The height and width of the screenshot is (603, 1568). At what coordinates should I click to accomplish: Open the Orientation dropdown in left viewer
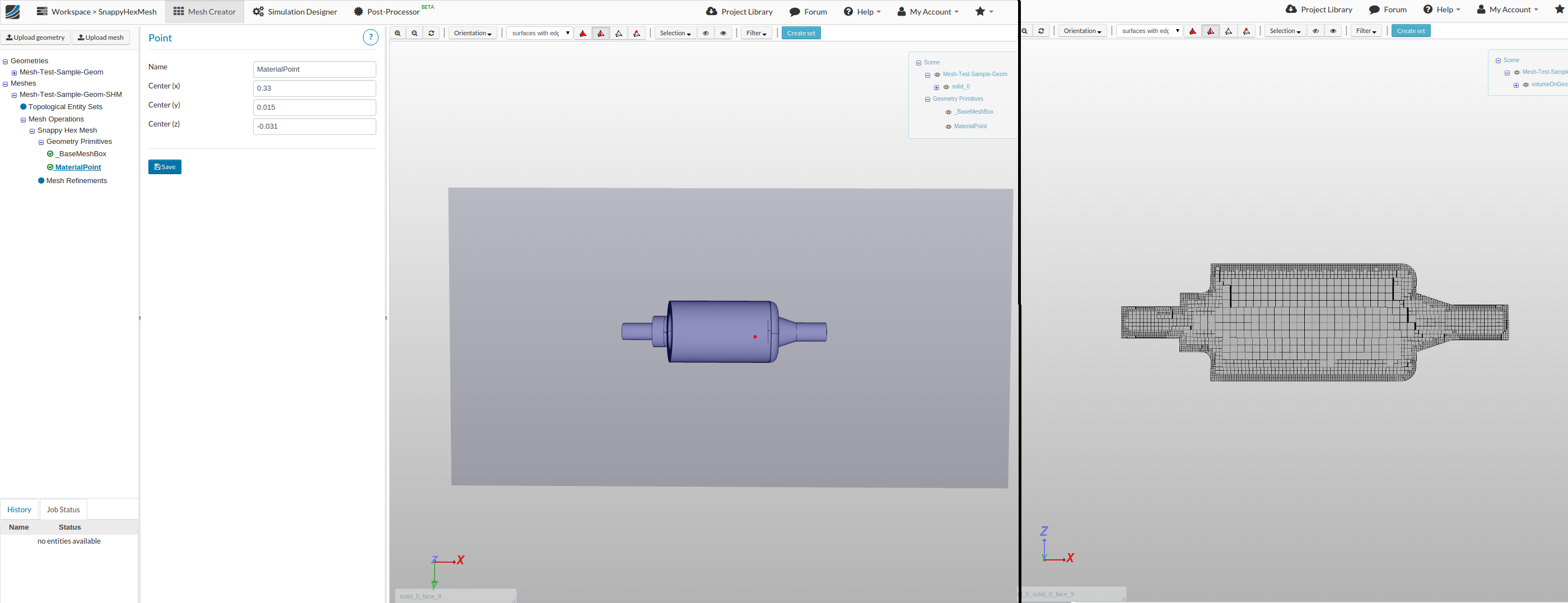pyautogui.click(x=472, y=34)
